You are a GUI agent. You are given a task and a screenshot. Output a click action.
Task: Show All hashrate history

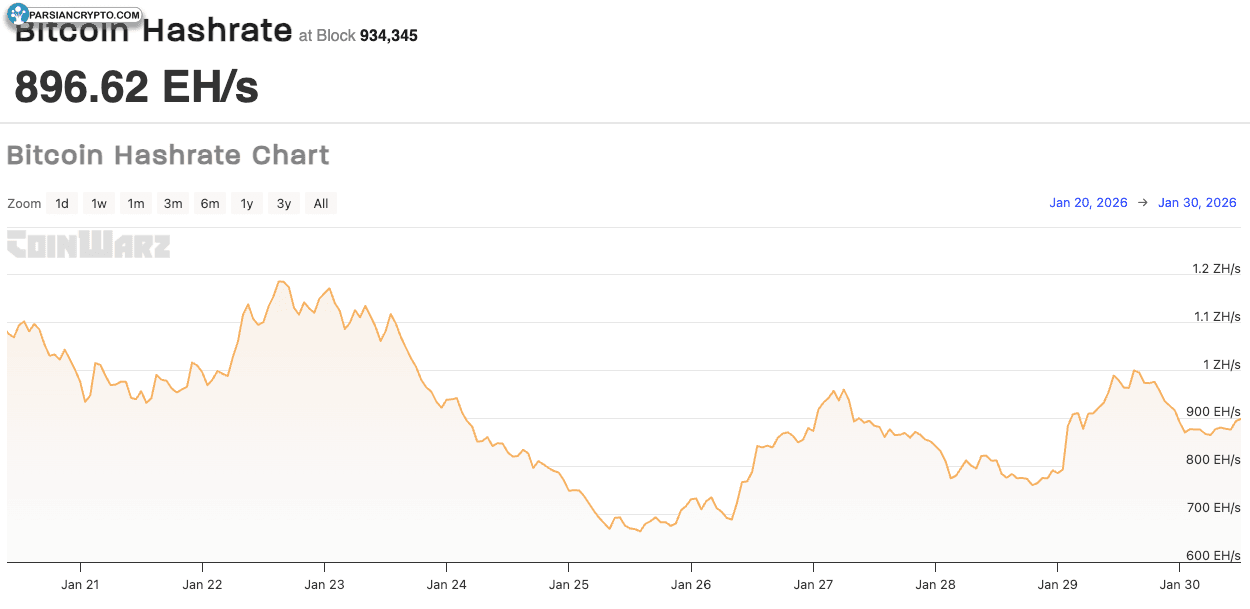(321, 204)
